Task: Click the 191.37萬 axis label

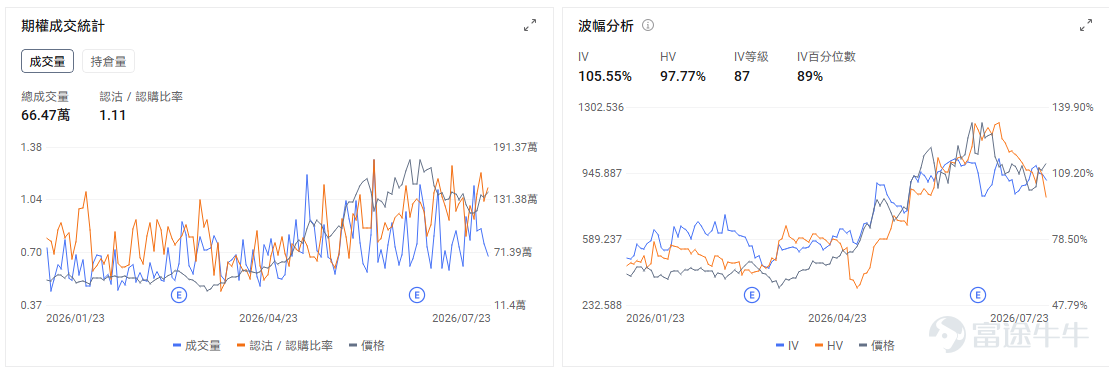Action: click(515, 147)
